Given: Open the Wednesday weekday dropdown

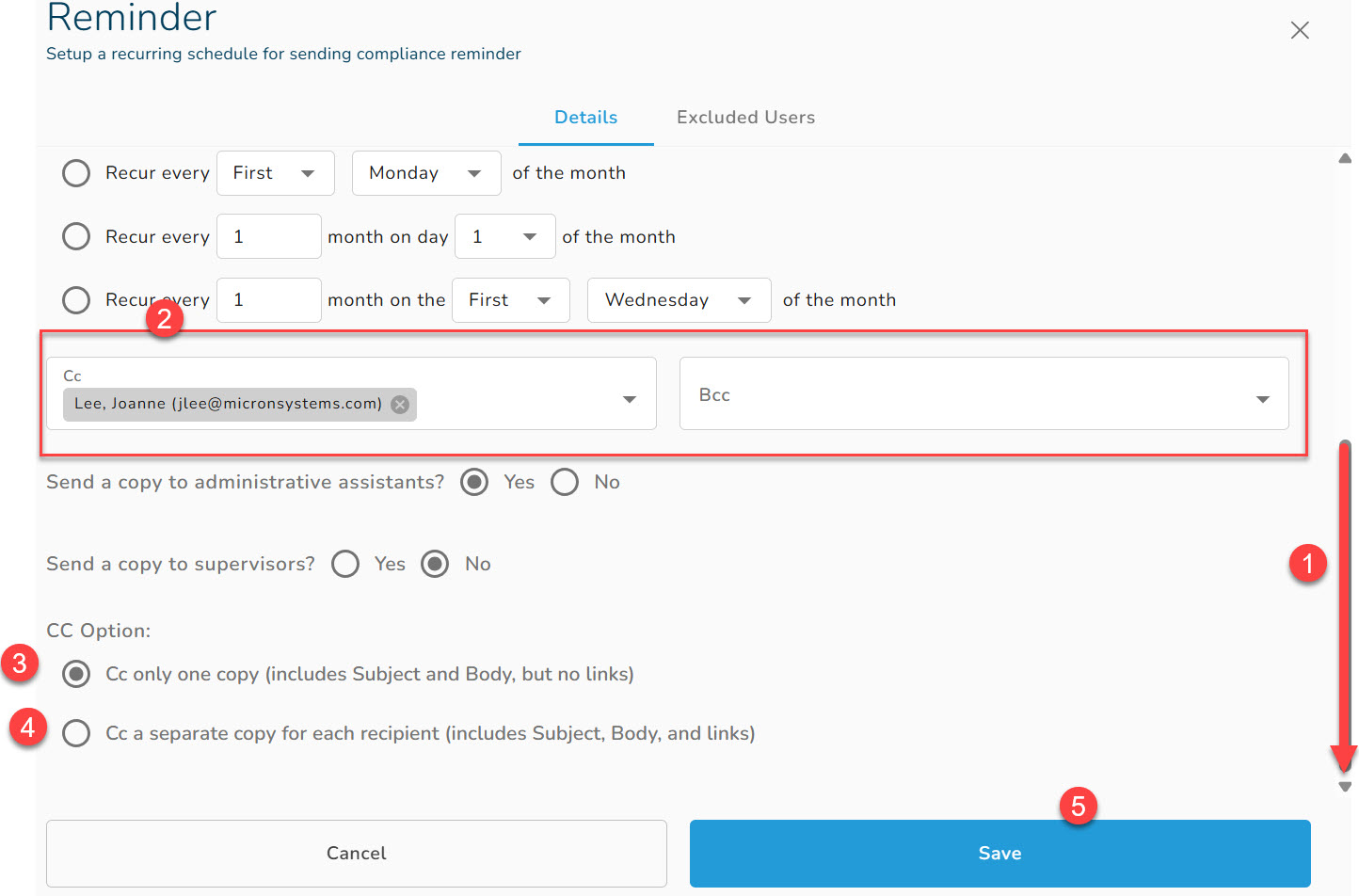Looking at the screenshot, I should (679, 300).
